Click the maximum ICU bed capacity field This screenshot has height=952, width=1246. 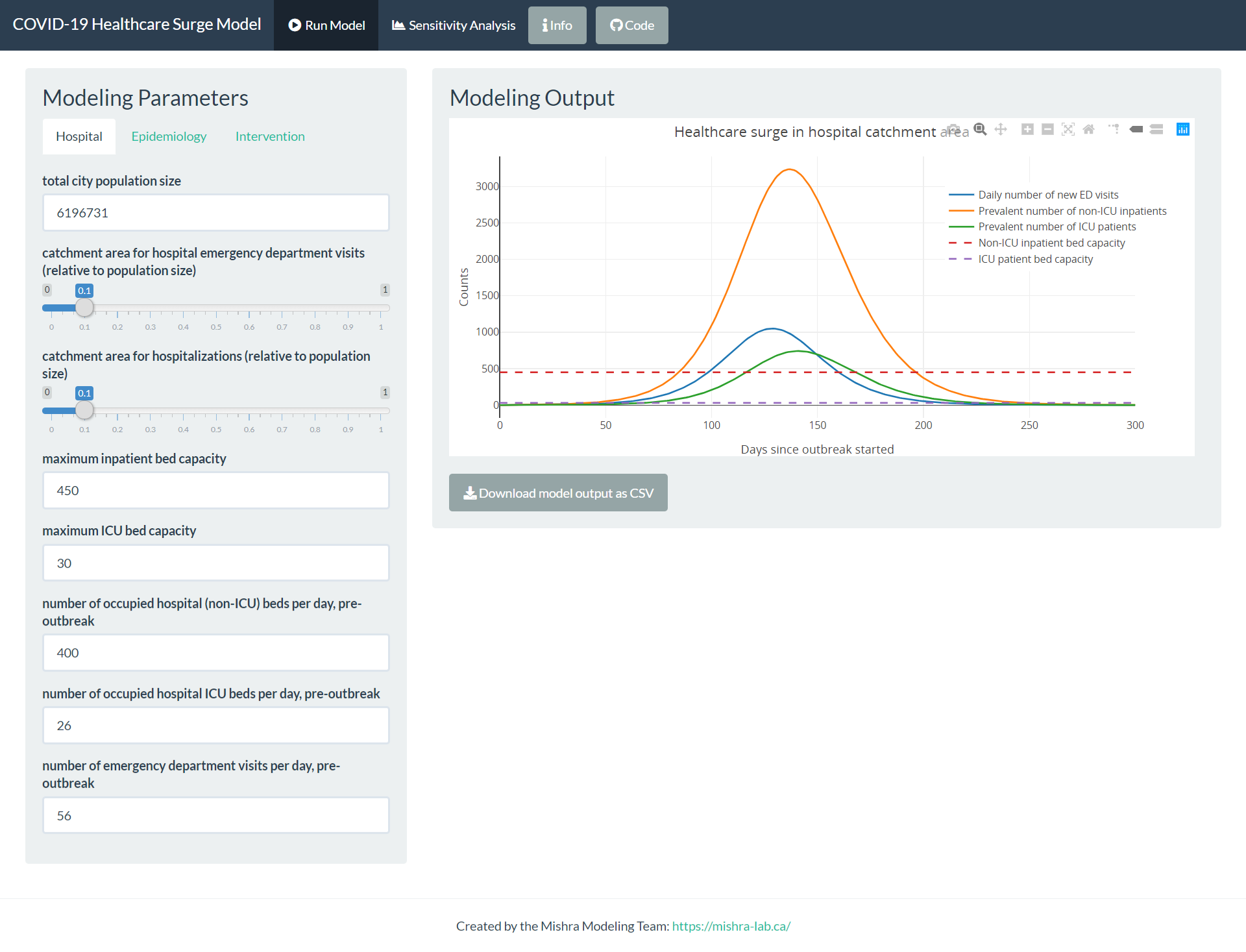click(x=215, y=563)
